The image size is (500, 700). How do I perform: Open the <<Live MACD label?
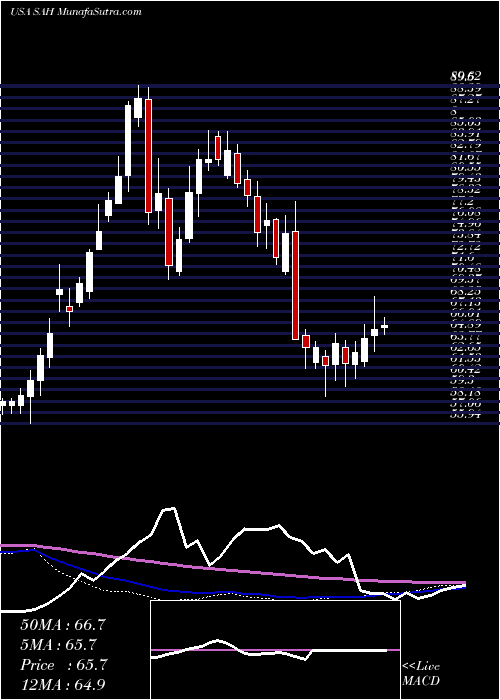tap(421, 674)
